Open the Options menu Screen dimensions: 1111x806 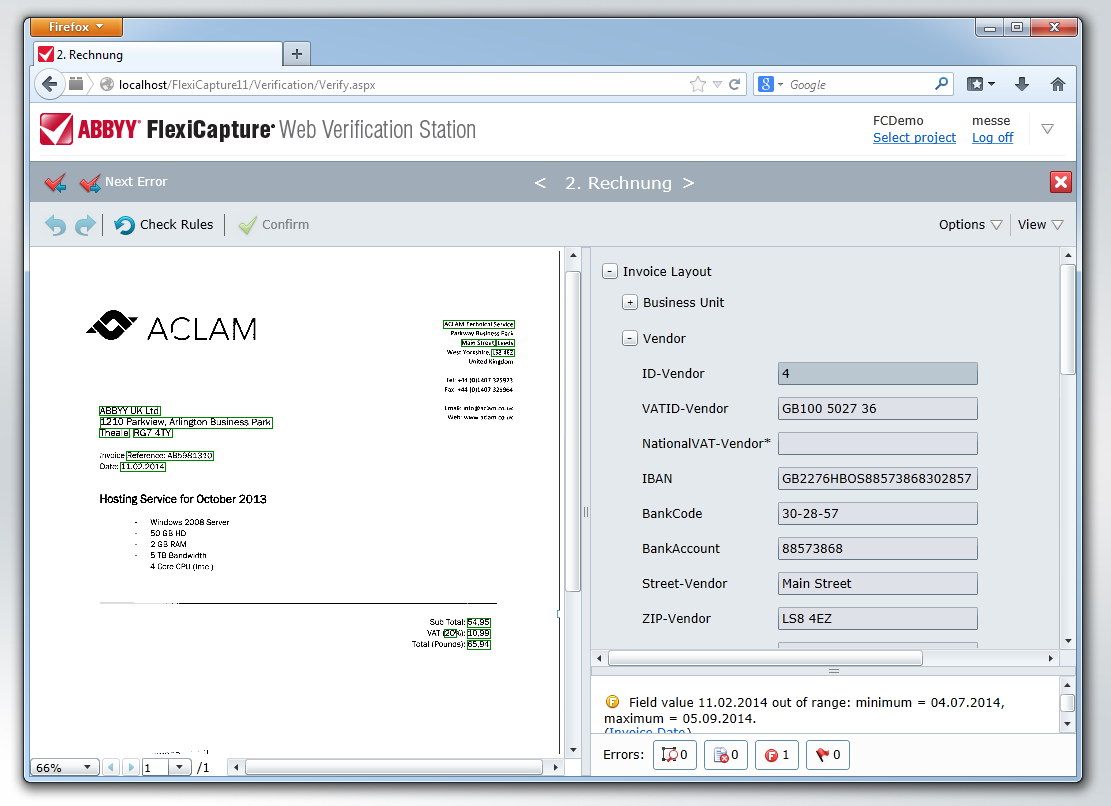970,225
